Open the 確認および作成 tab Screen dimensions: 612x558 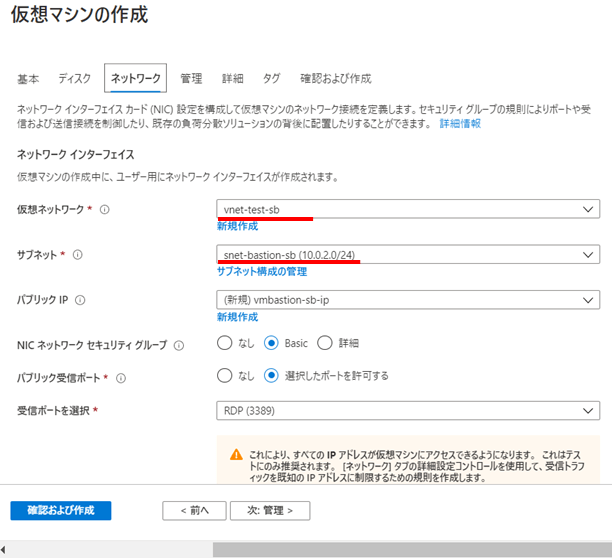(x=336, y=78)
